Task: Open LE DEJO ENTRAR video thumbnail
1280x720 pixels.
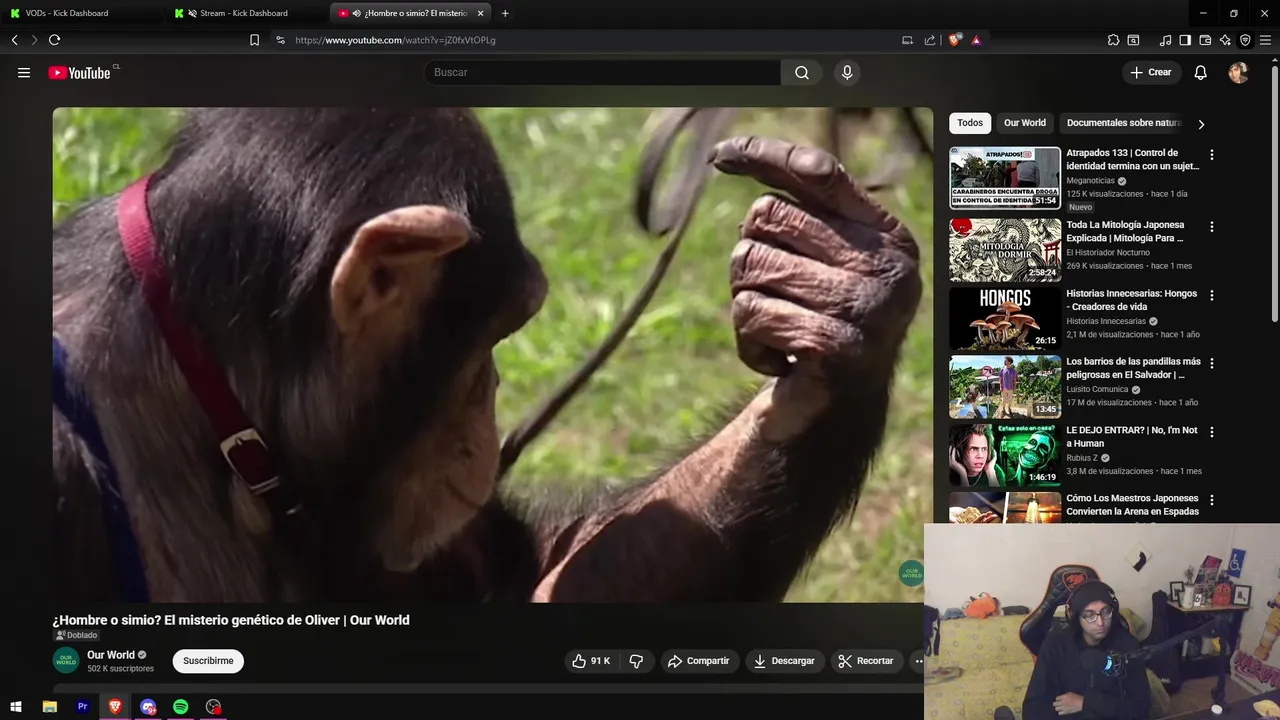Action: coord(1005,455)
